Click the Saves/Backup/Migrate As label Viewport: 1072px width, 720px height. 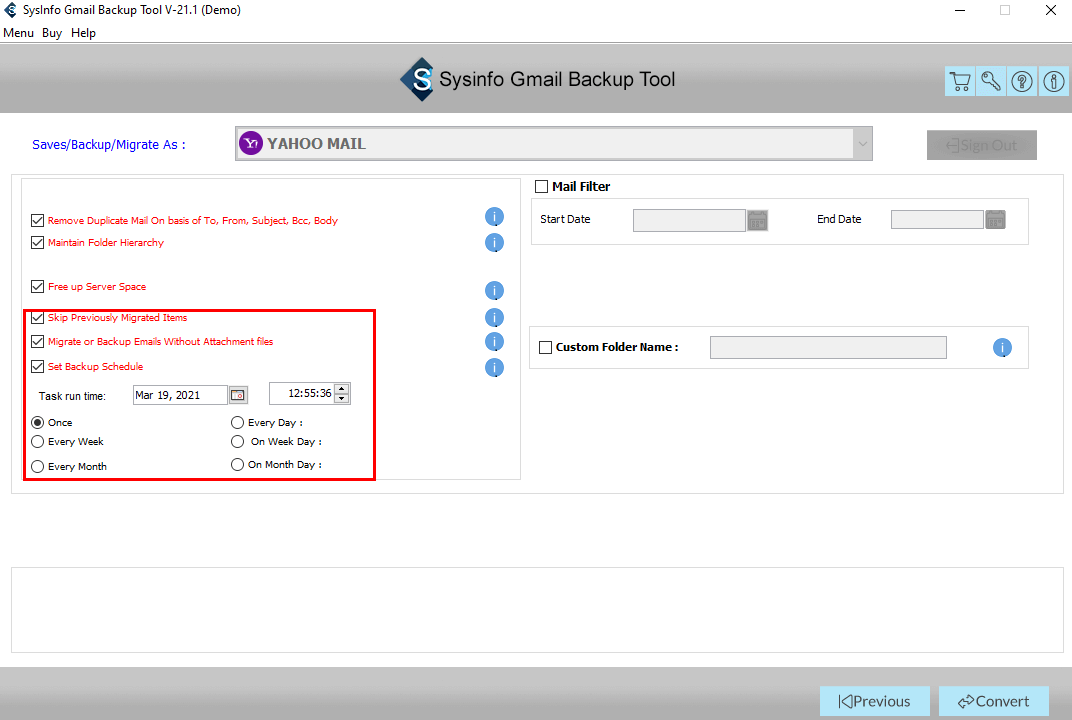click(x=109, y=145)
